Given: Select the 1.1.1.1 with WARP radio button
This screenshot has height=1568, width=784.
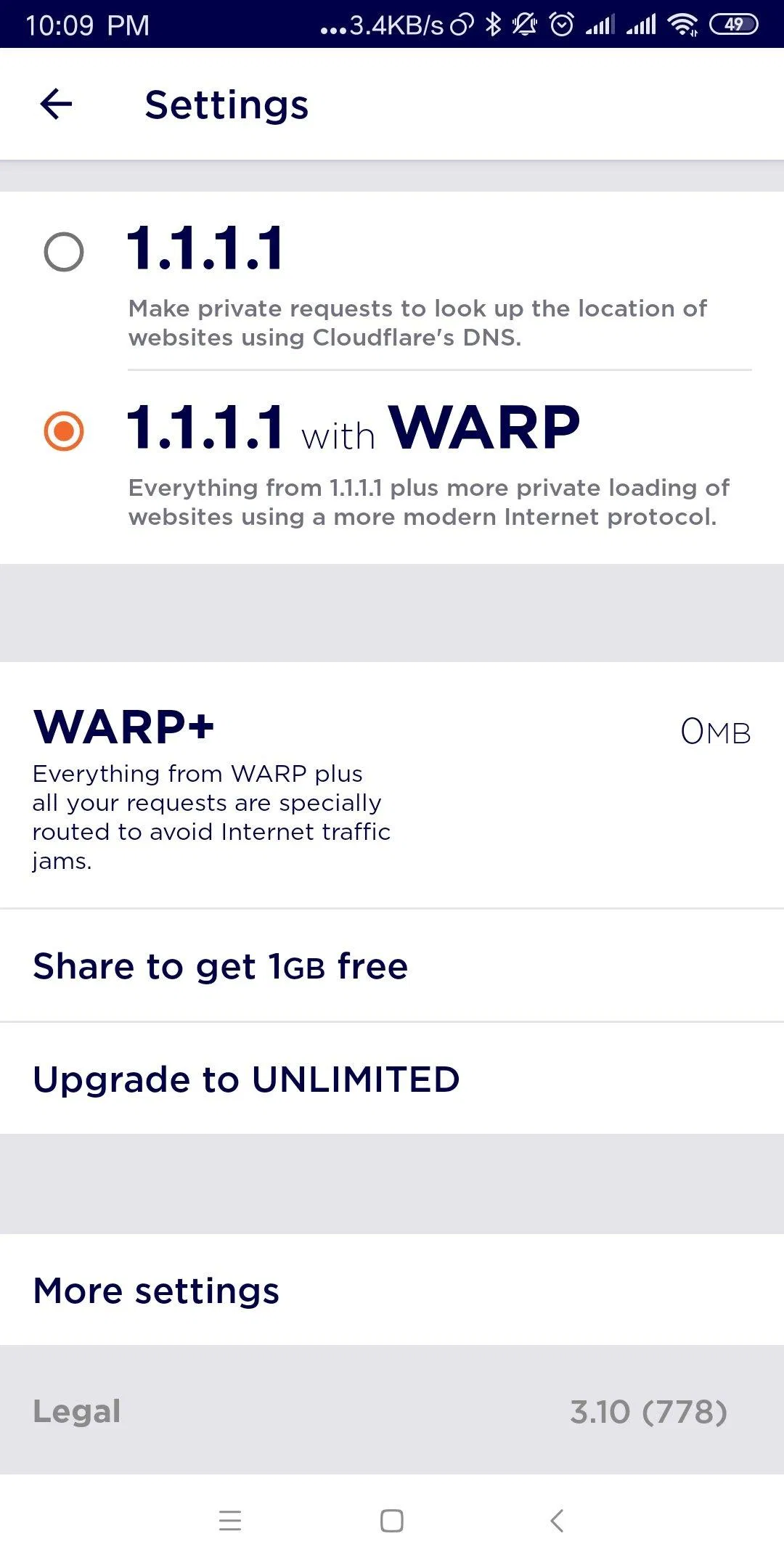Looking at the screenshot, I should pos(64,430).
